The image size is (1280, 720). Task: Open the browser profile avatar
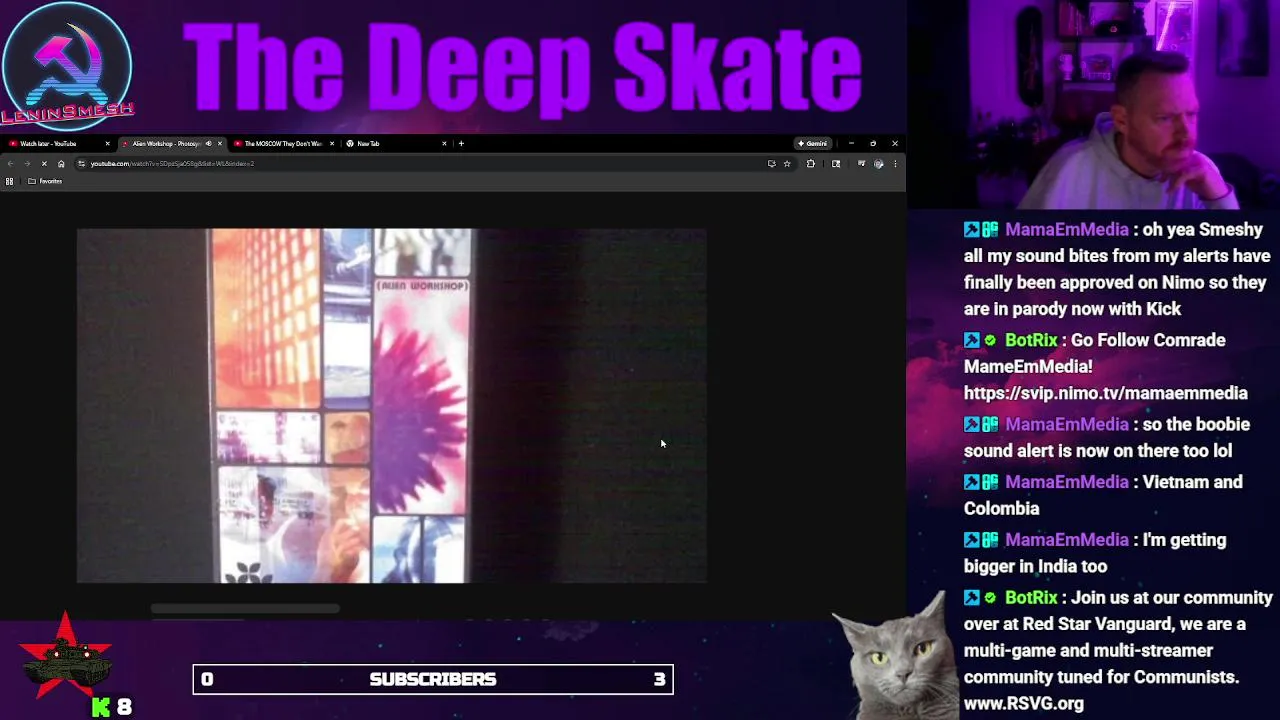pyautogui.click(x=878, y=163)
